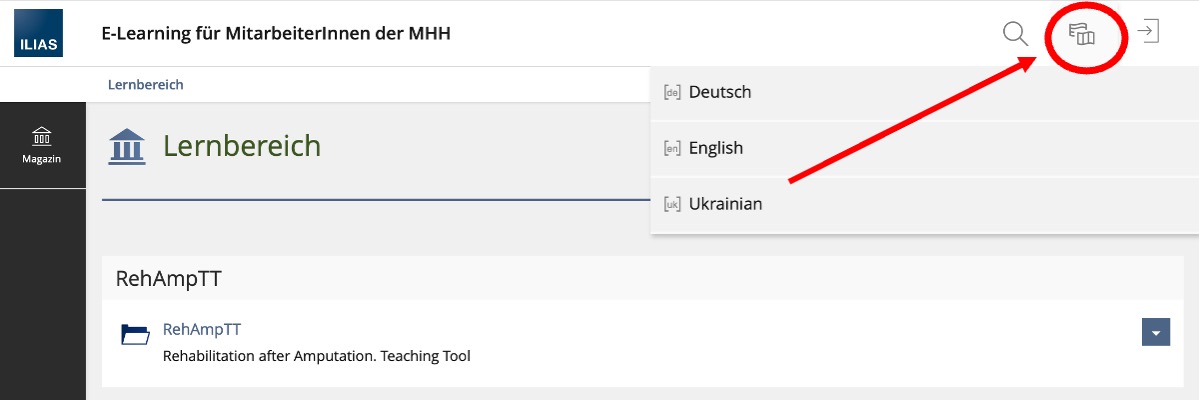Expand the RehAmpTT actions dropdown arrow

coord(1155,332)
